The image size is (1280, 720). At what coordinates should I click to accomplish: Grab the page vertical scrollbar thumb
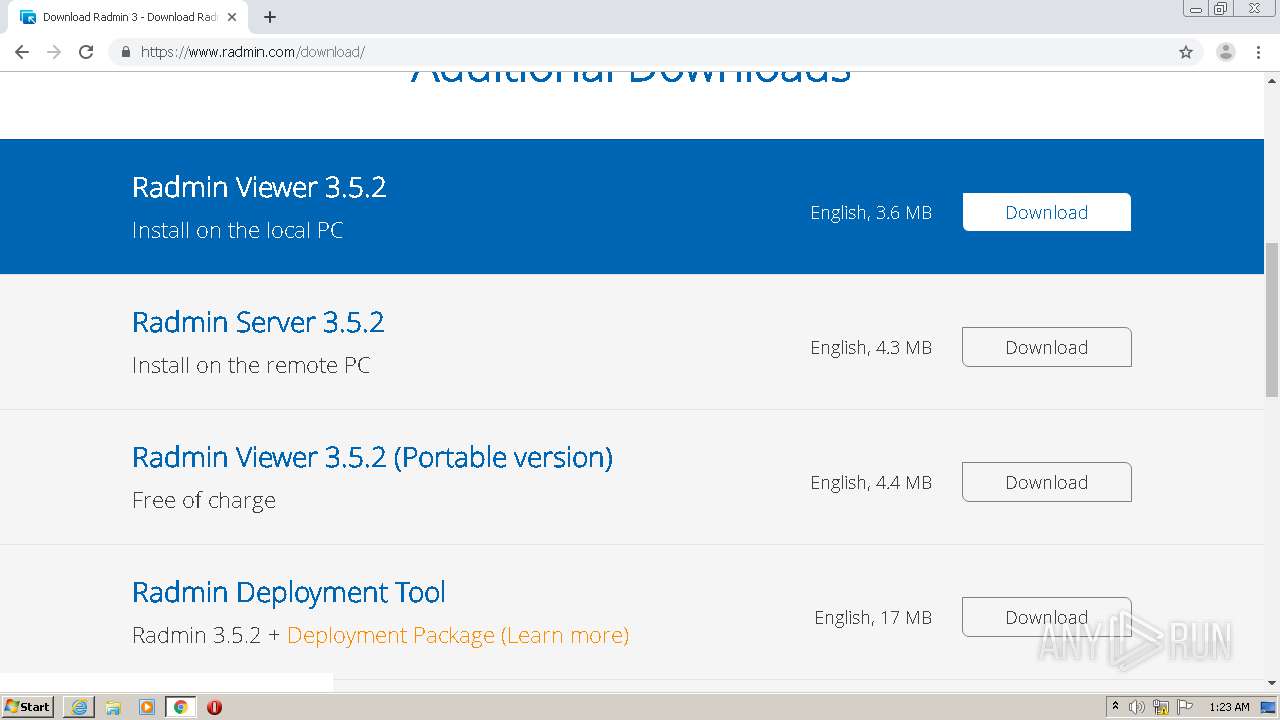point(1272,319)
